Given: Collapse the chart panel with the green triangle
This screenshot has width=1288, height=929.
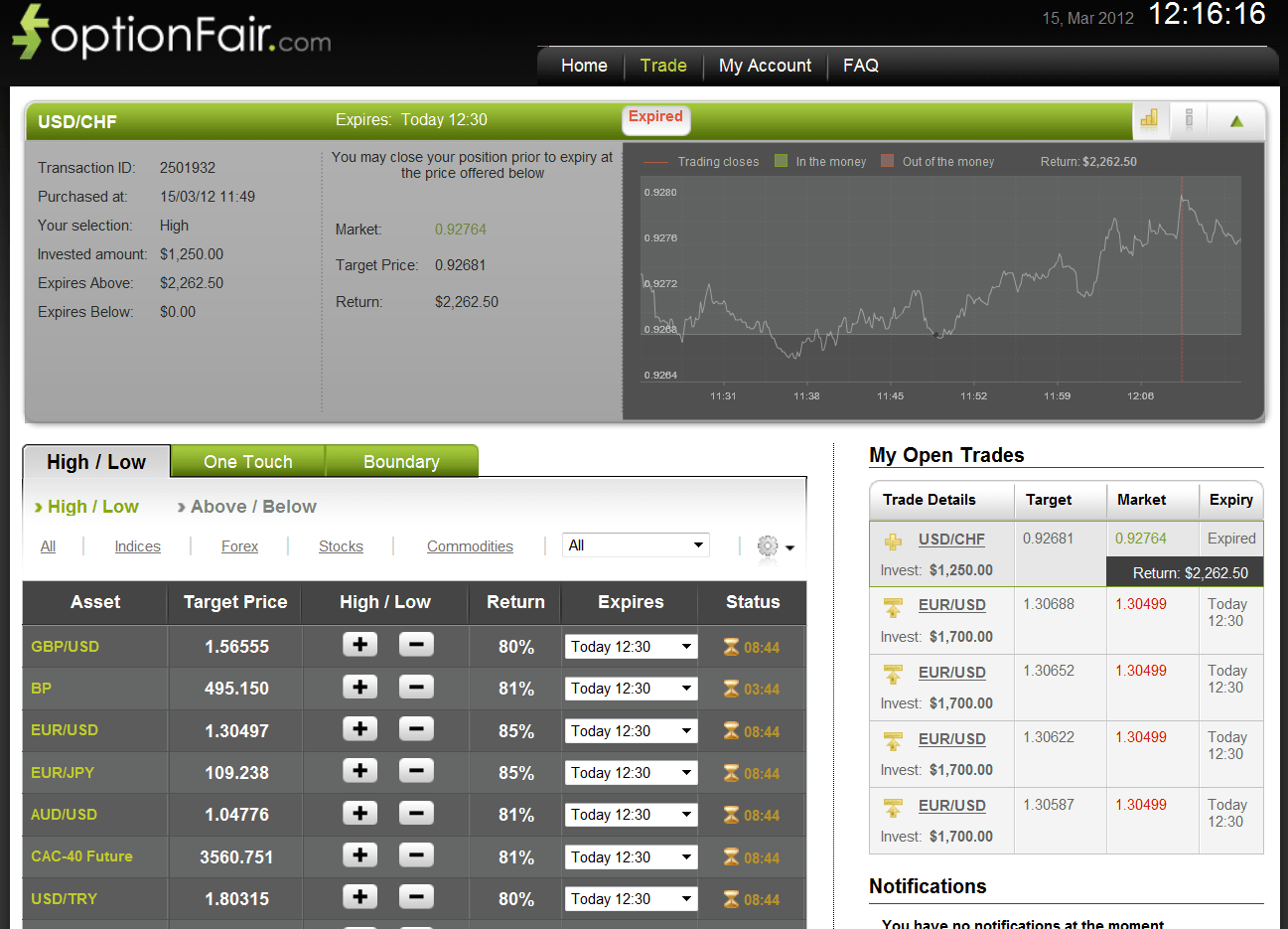Looking at the screenshot, I should (x=1236, y=119).
